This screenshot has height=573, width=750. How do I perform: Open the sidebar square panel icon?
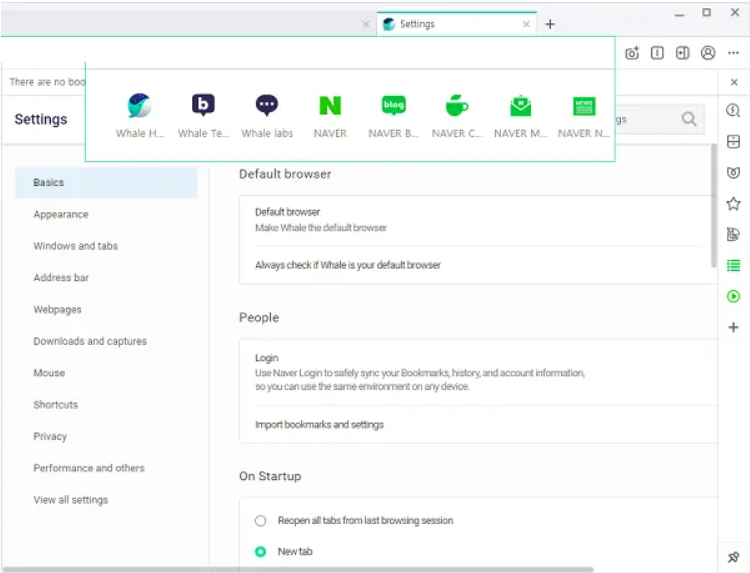(733, 142)
